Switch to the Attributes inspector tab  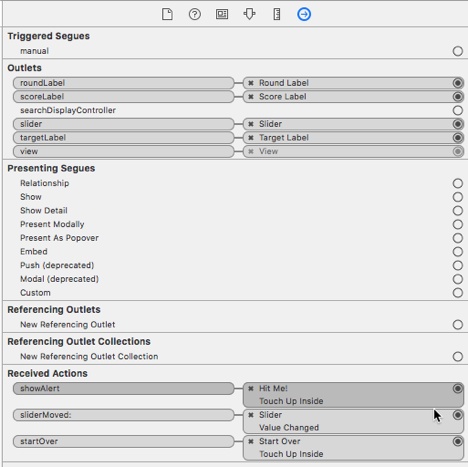point(249,14)
